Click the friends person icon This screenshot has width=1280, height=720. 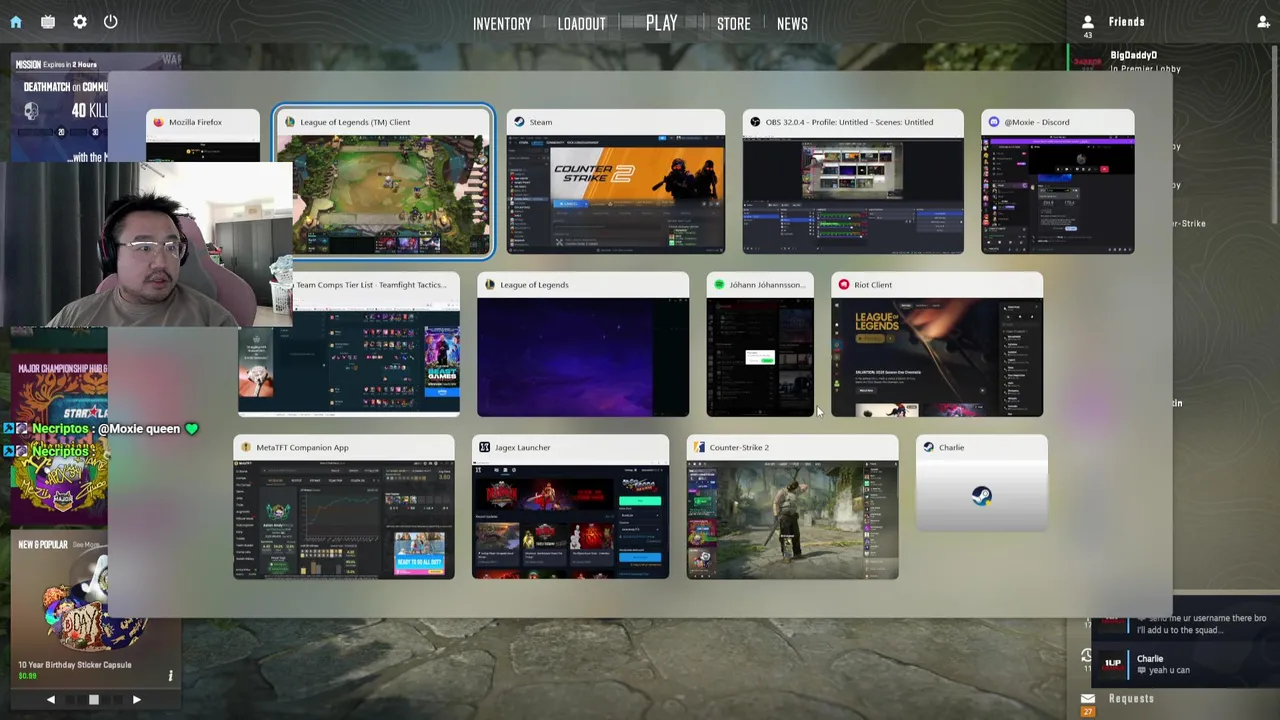coord(1088,22)
